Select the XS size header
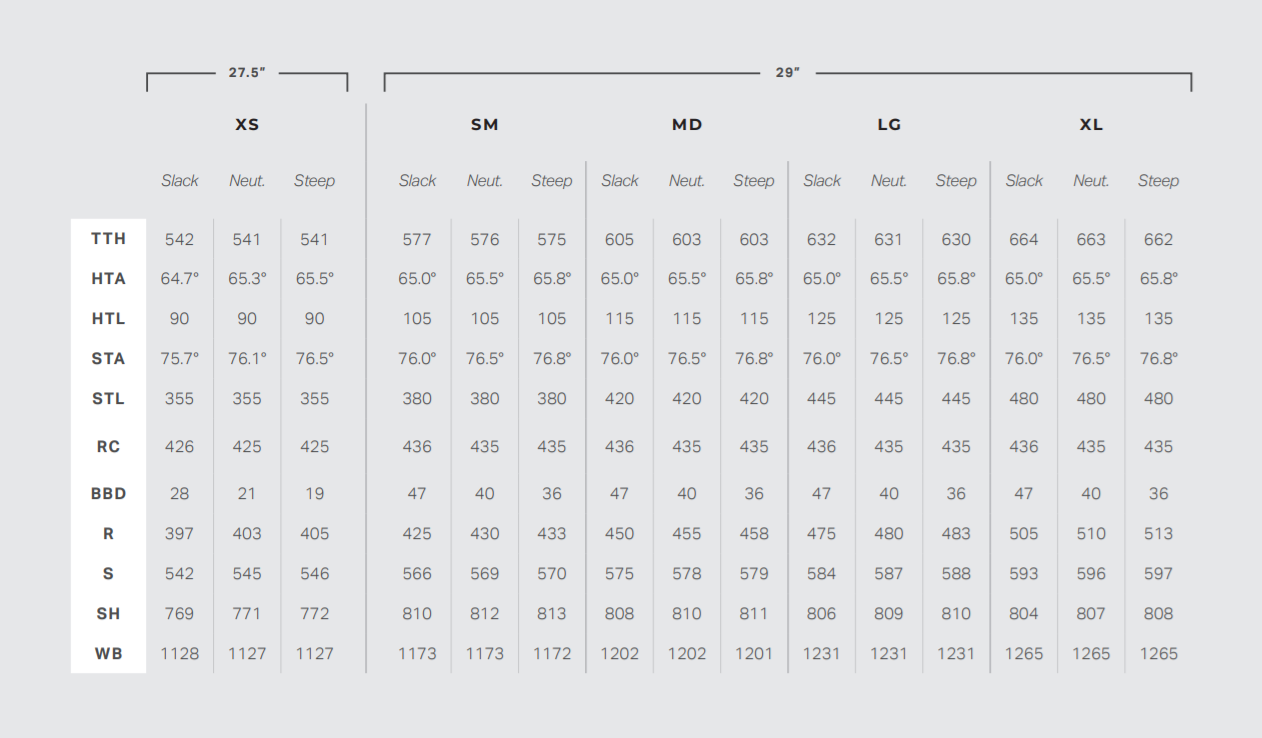Screen dimensions: 1262x738 [247, 125]
